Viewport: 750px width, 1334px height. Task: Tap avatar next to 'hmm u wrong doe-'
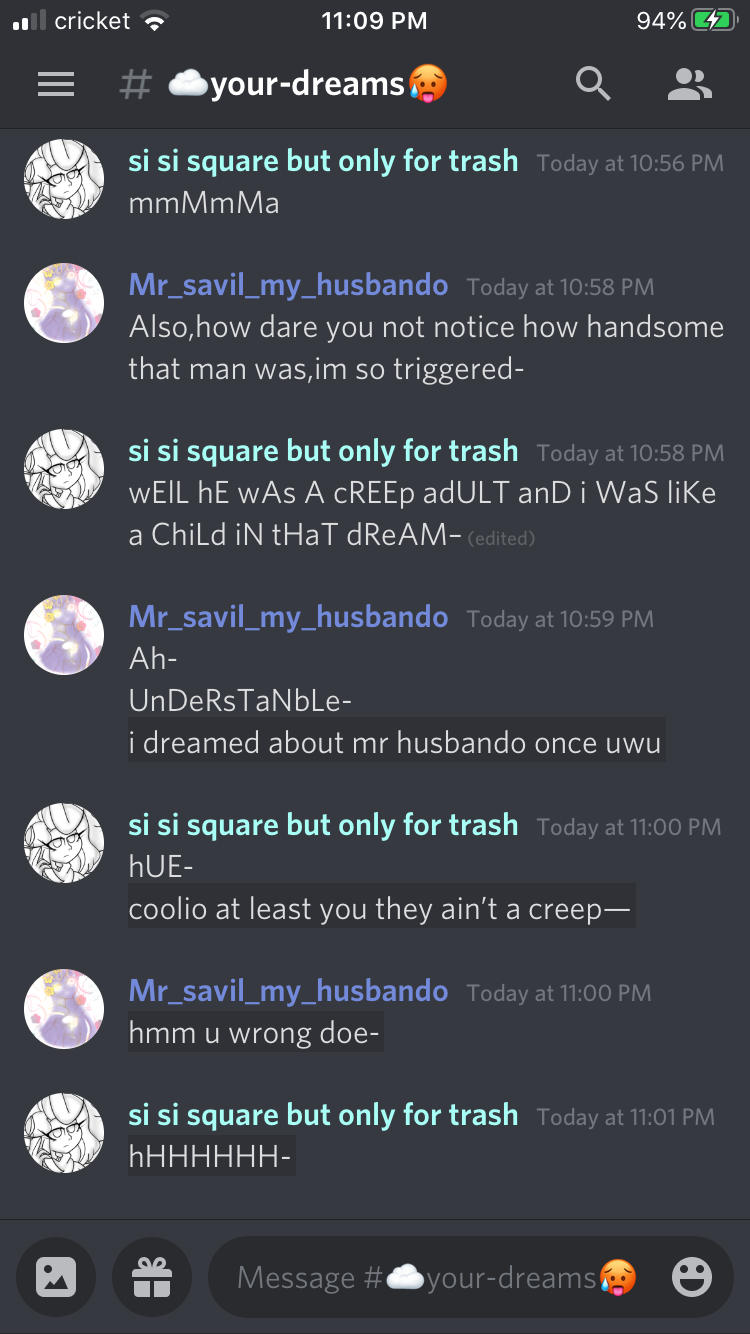(x=64, y=1009)
